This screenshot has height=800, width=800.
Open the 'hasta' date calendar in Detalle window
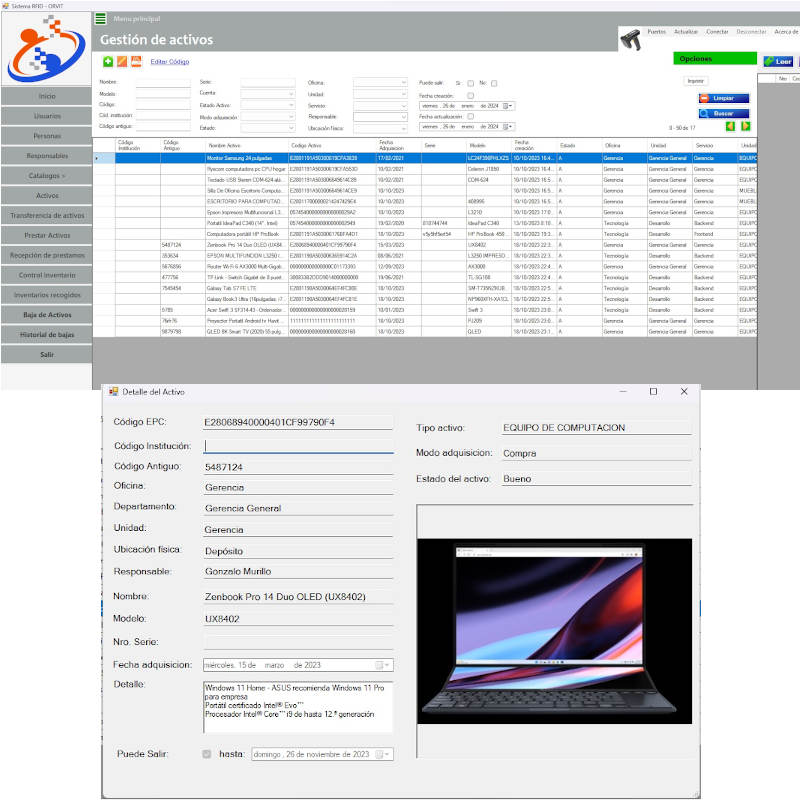tap(383, 754)
